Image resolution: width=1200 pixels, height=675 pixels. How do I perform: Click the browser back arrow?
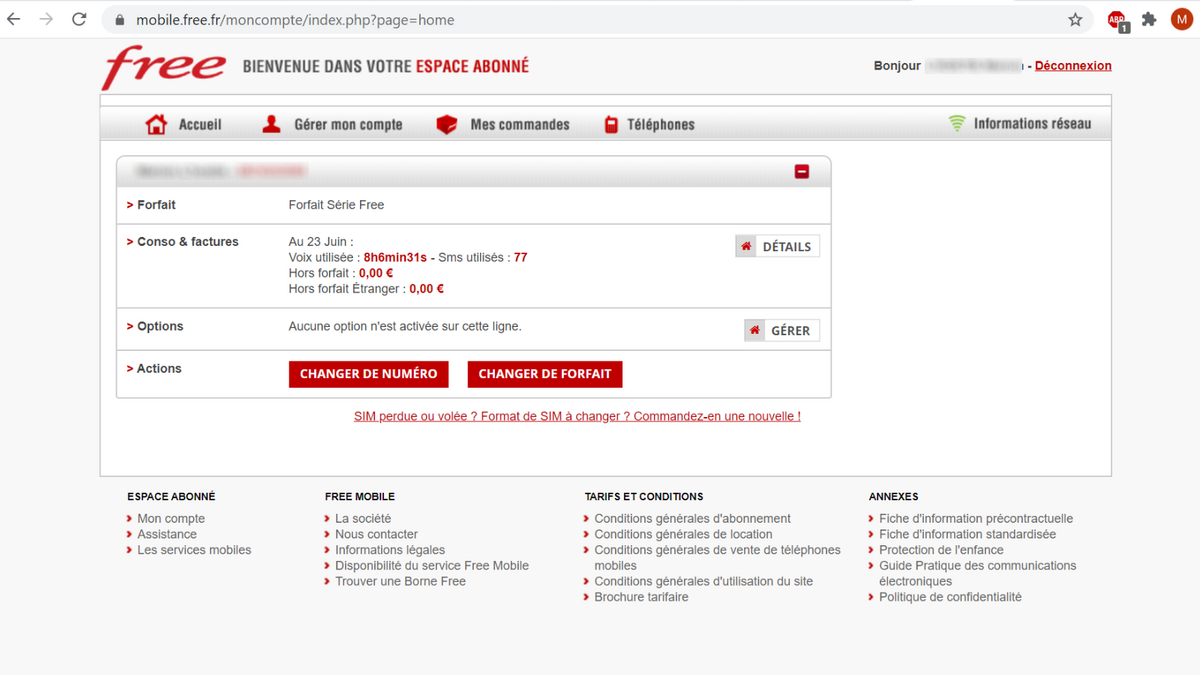pyautogui.click(x=14, y=19)
